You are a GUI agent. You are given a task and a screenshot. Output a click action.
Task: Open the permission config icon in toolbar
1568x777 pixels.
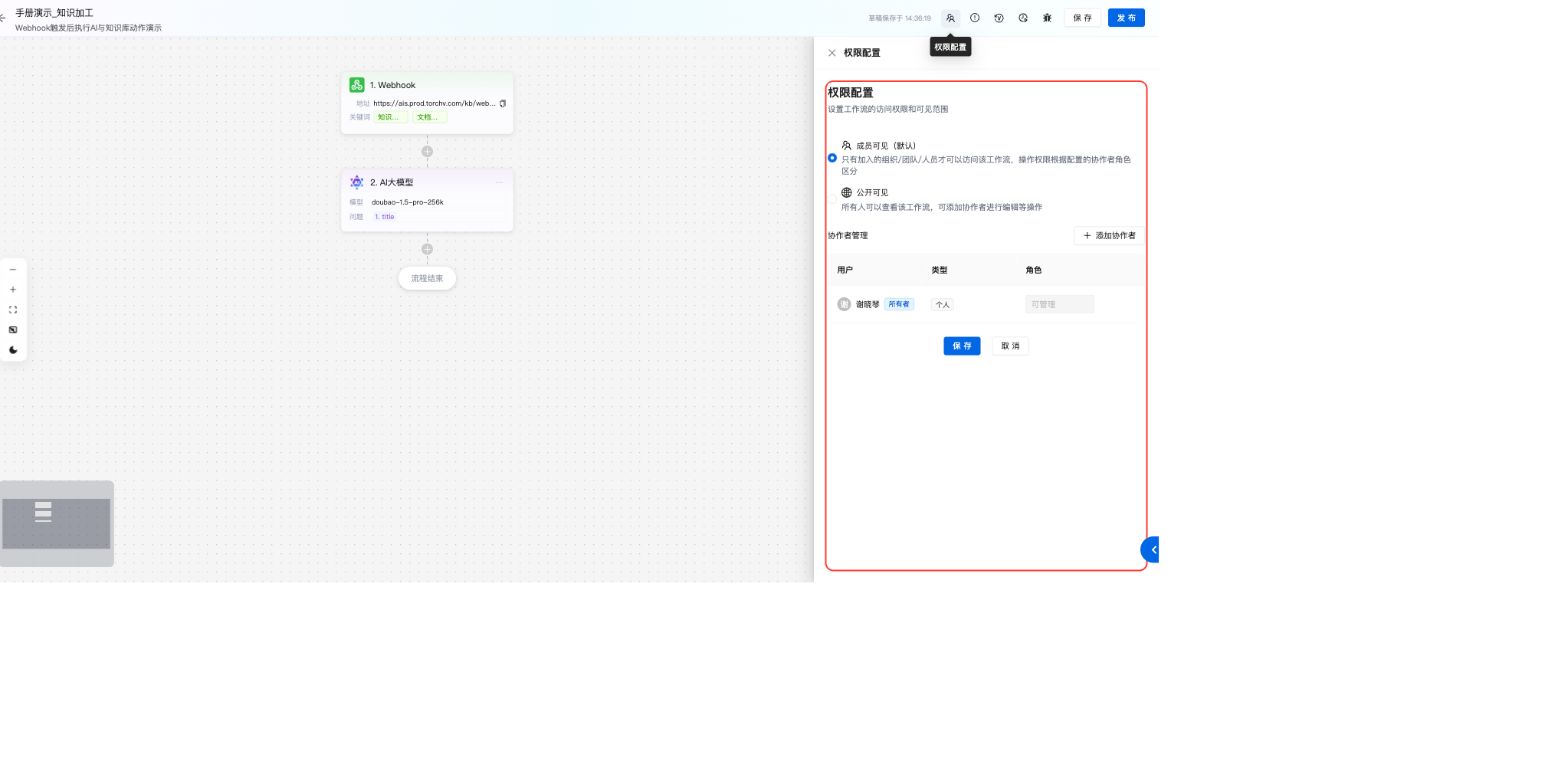pyautogui.click(x=950, y=18)
